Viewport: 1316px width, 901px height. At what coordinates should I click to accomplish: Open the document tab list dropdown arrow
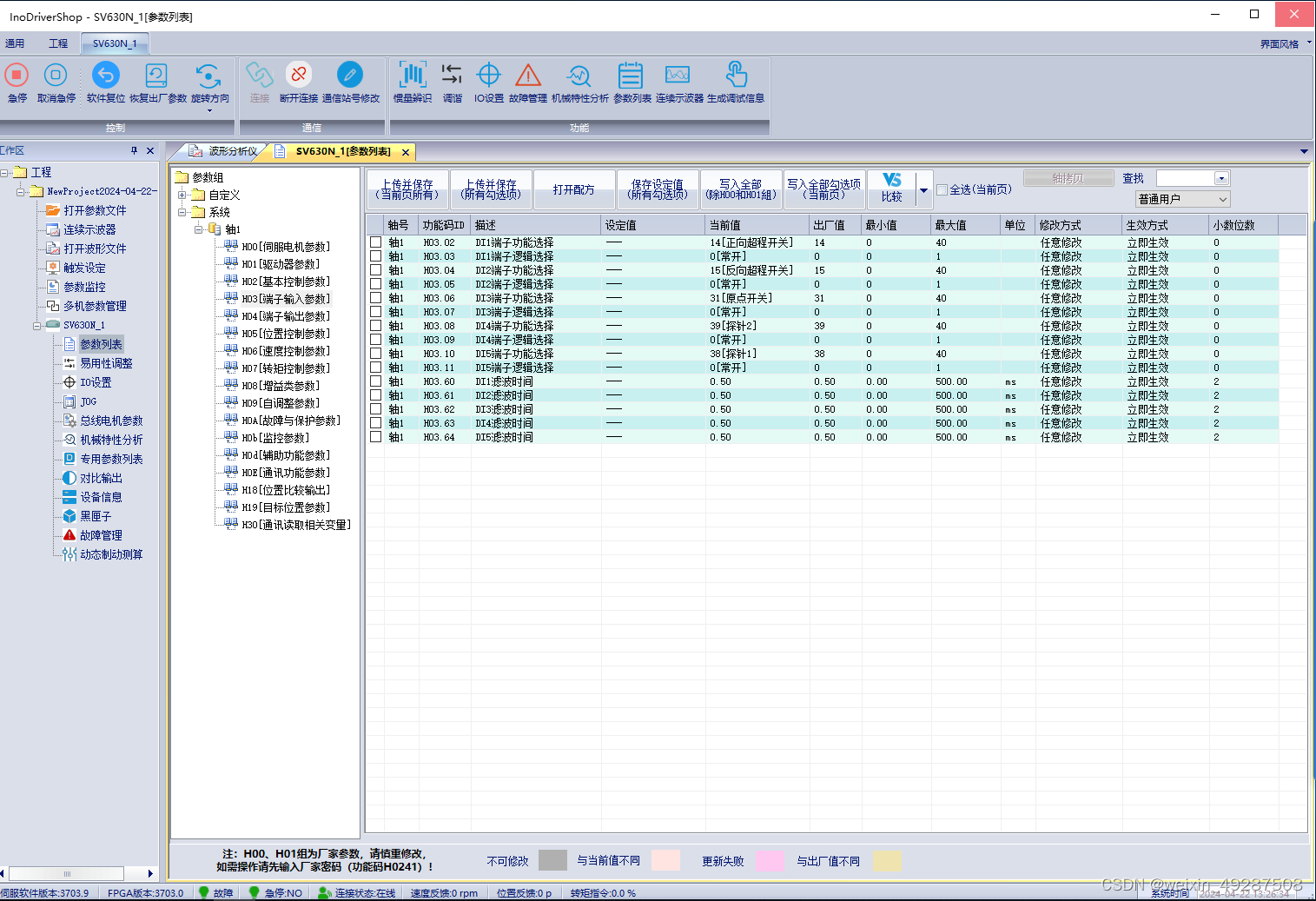coord(1304,151)
